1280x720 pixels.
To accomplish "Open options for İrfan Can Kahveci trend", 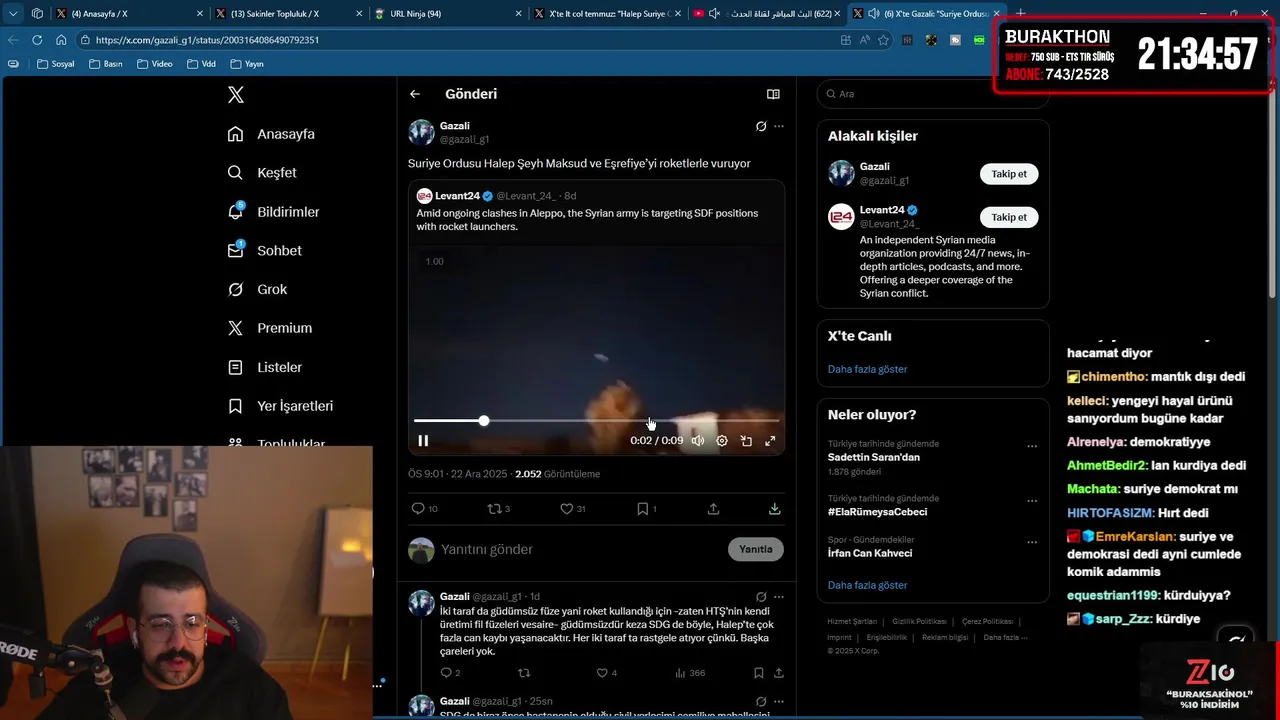I will [x=1032, y=543].
